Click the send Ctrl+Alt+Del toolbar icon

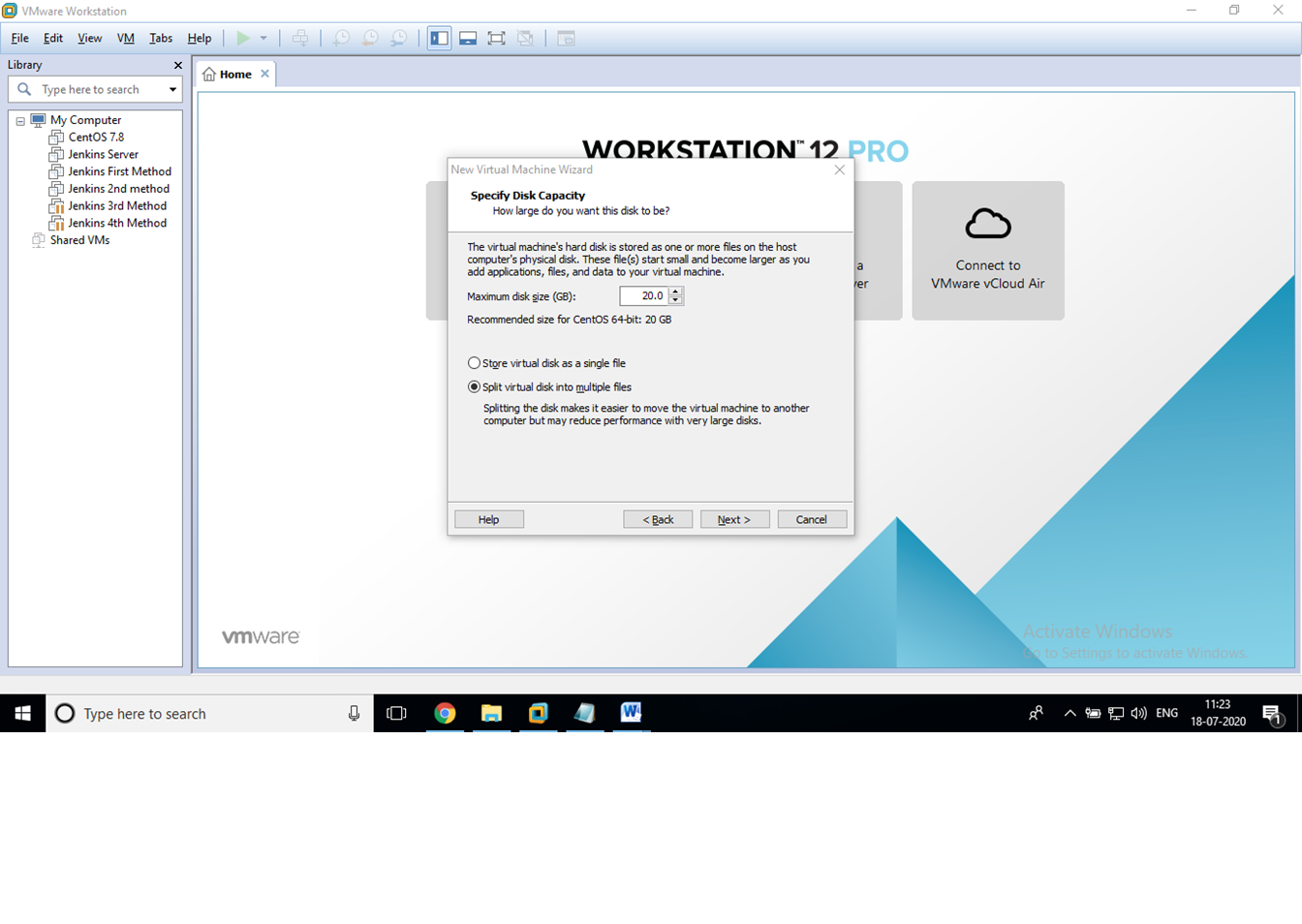point(300,38)
